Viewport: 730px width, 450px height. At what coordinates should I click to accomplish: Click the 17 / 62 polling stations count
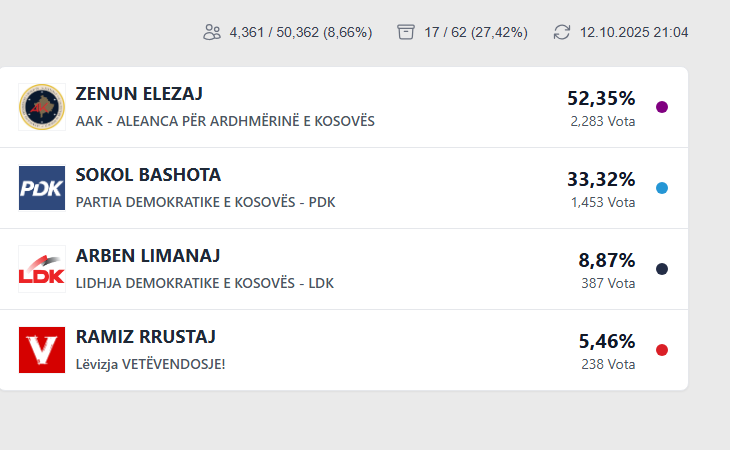(x=475, y=32)
